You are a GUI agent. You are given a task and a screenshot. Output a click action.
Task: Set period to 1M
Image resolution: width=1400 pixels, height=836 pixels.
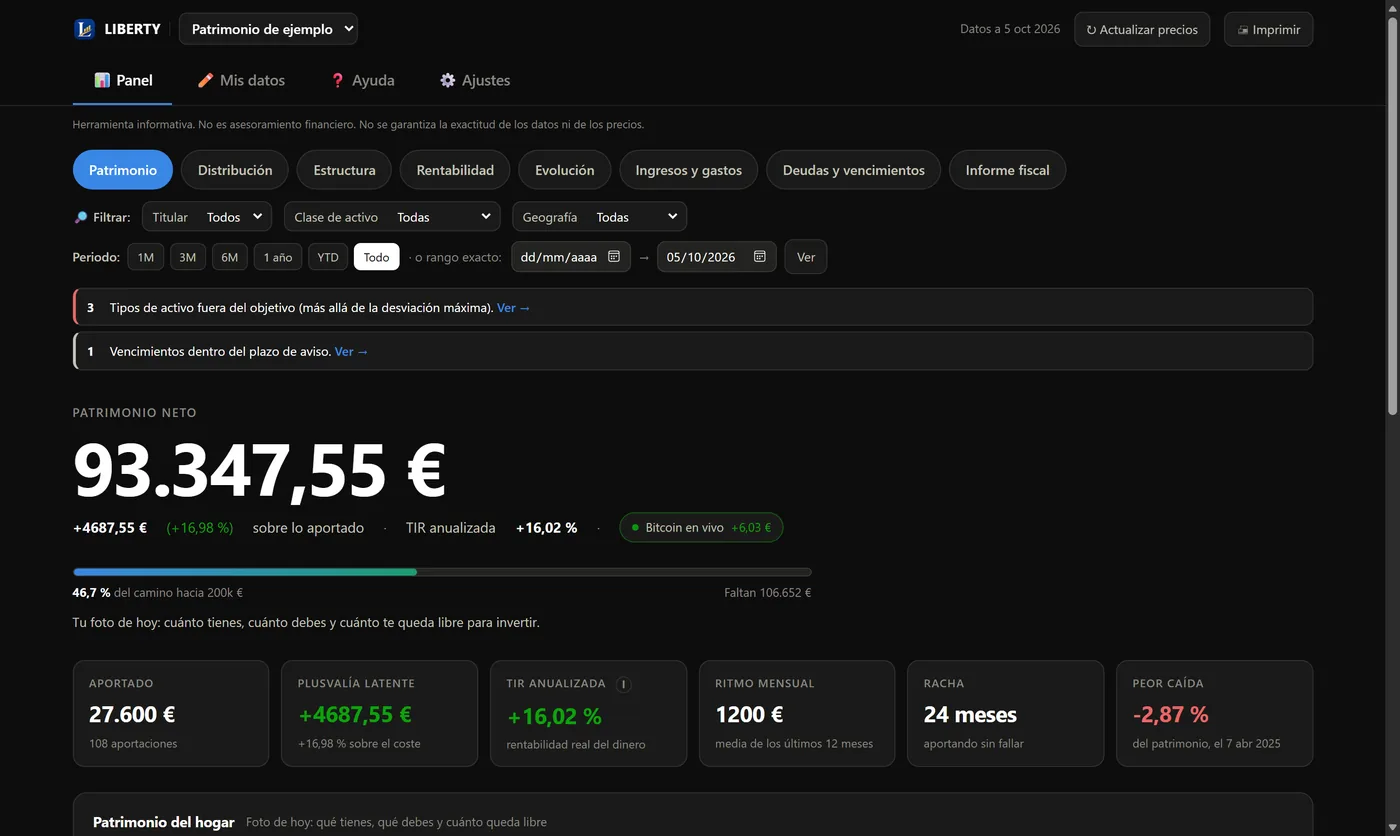[146, 257]
